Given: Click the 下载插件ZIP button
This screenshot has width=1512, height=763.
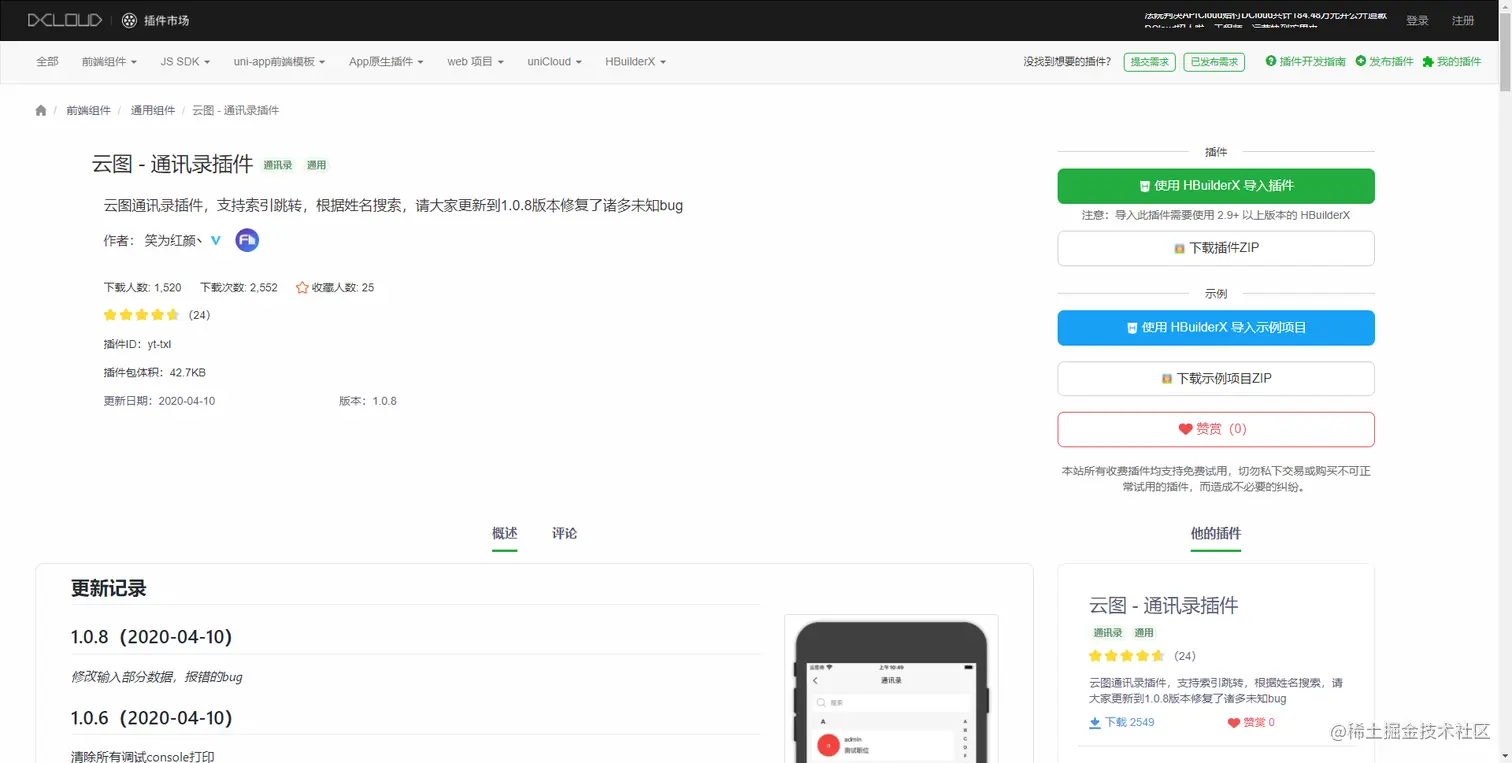Looking at the screenshot, I should click(1216, 248).
